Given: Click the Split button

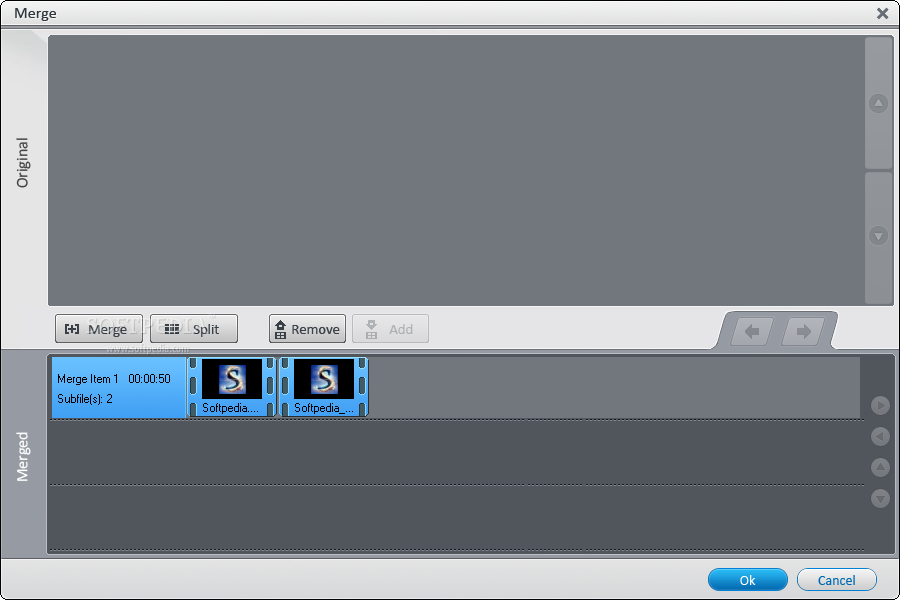Looking at the screenshot, I should point(193,329).
